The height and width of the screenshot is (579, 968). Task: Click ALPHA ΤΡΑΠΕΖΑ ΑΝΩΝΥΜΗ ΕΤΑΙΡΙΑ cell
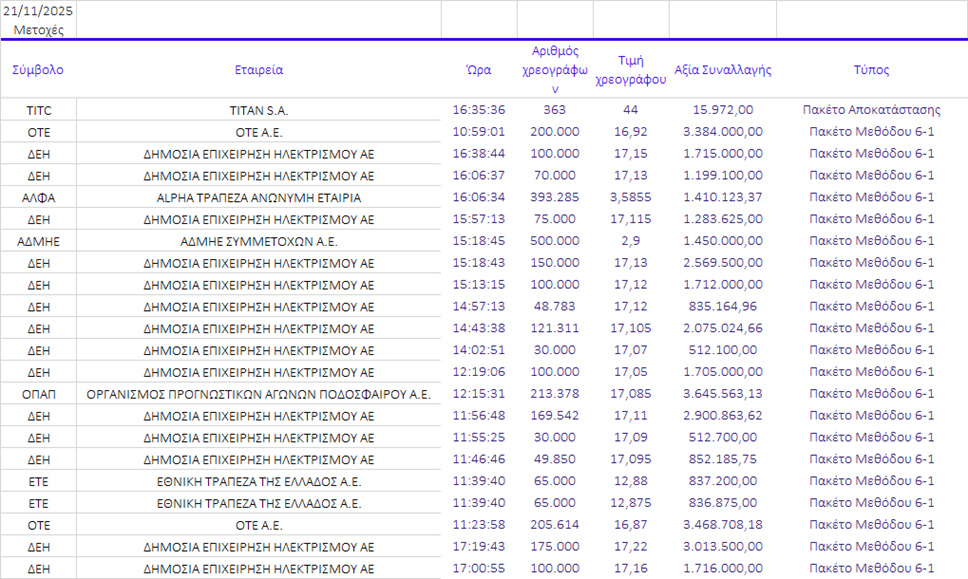coord(259,197)
